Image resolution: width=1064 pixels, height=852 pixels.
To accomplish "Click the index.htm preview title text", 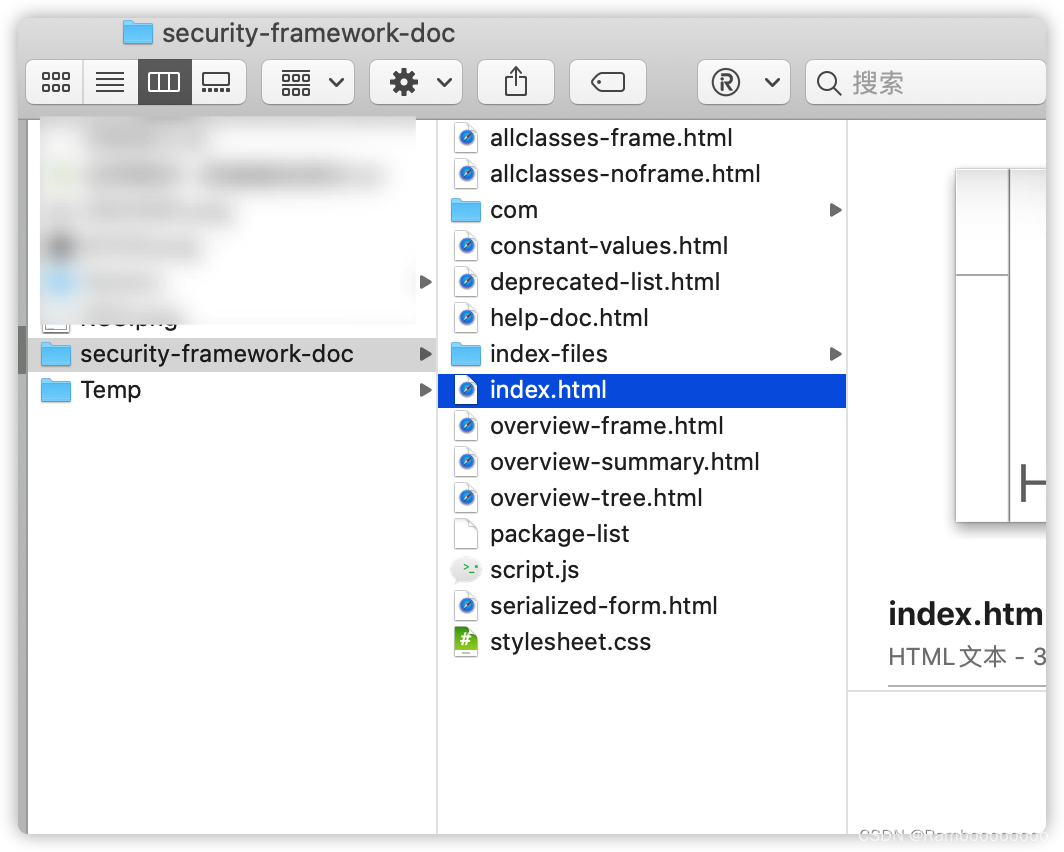I will 966,614.
